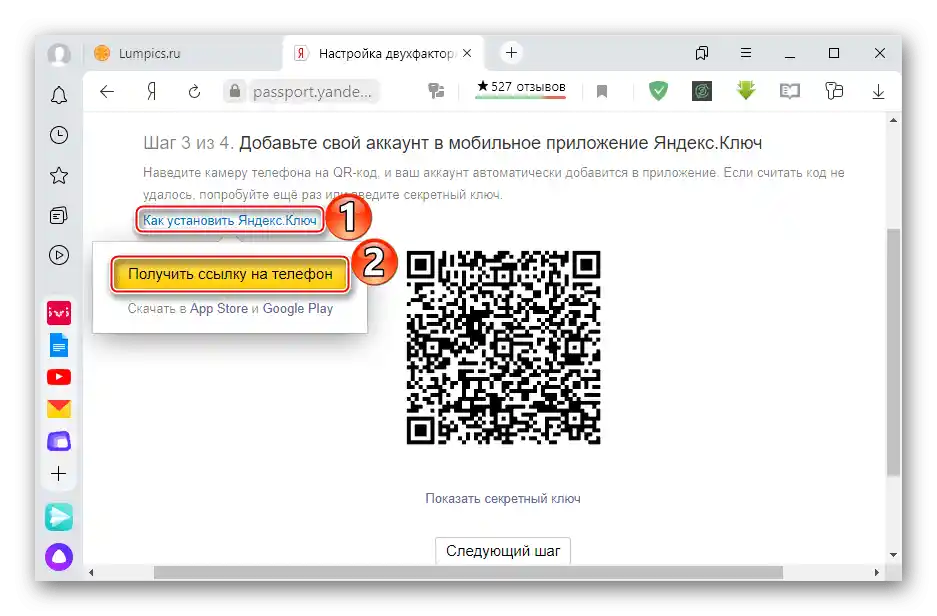Expand the Как установить Яндекс.Ключ dropdown

pyautogui.click(x=230, y=219)
